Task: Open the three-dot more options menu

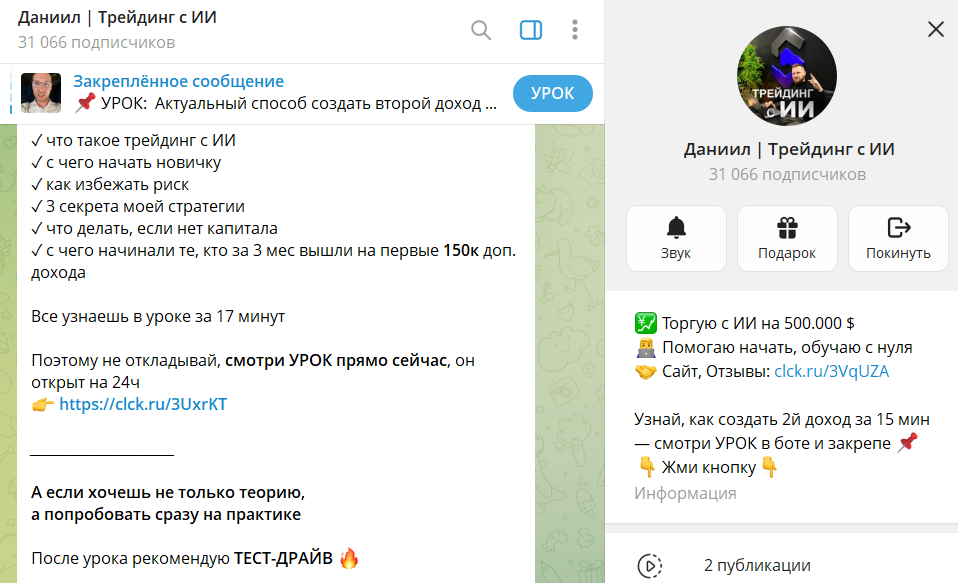Action: click(x=574, y=30)
